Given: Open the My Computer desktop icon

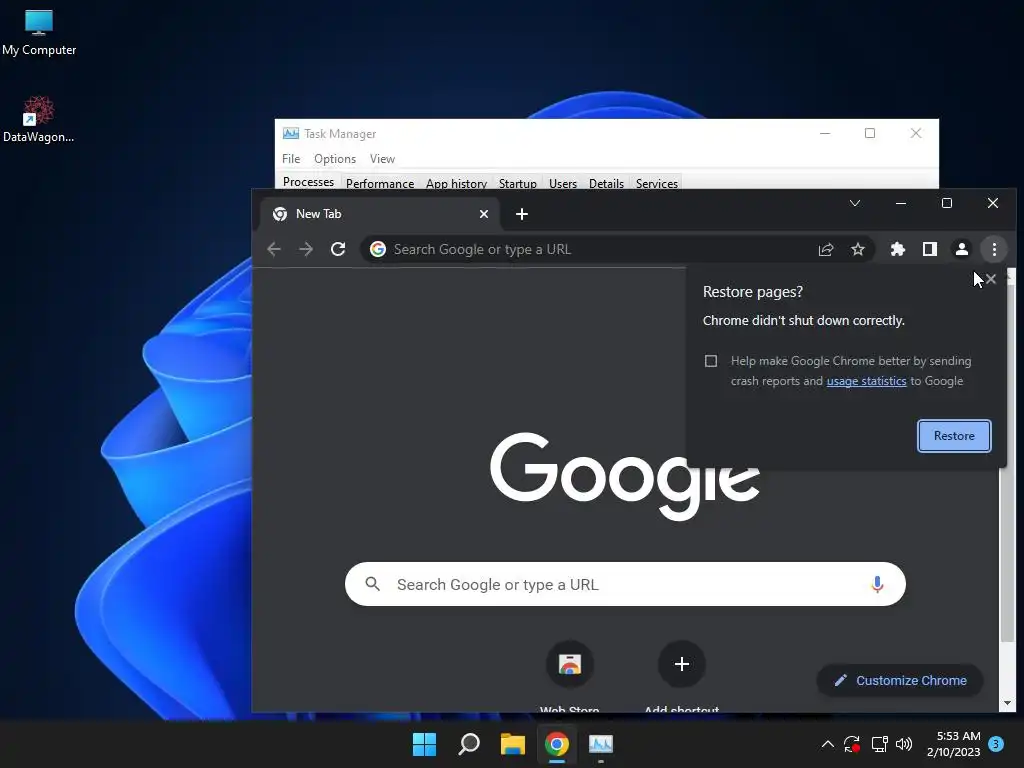Looking at the screenshot, I should click(x=39, y=33).
